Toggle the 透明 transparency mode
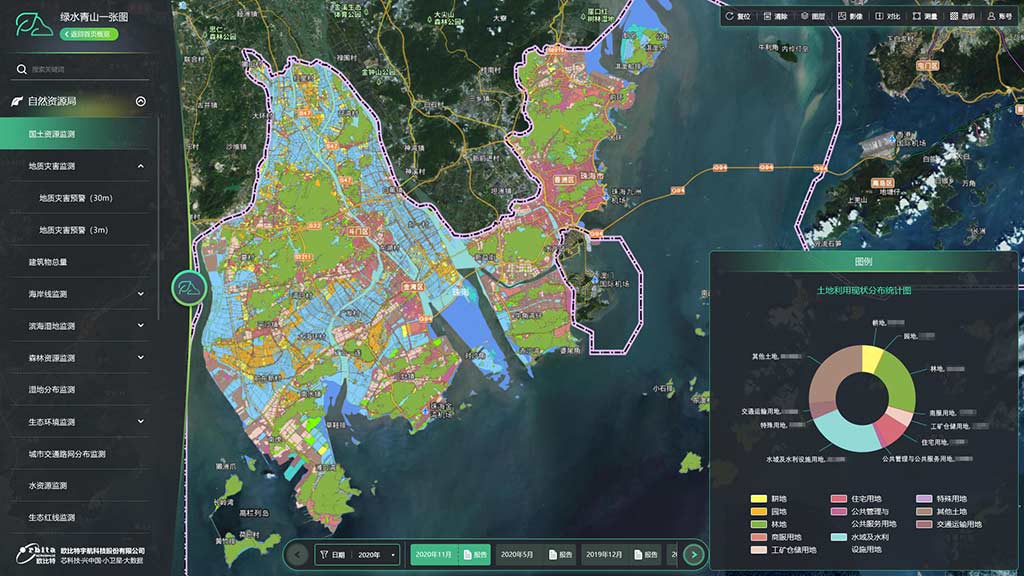The height and width of the screenshot is (576, 1024). [961, 16]
